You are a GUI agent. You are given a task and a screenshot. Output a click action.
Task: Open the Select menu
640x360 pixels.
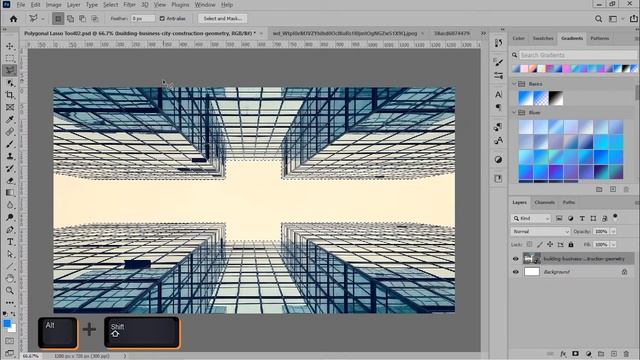coord(110,5)
